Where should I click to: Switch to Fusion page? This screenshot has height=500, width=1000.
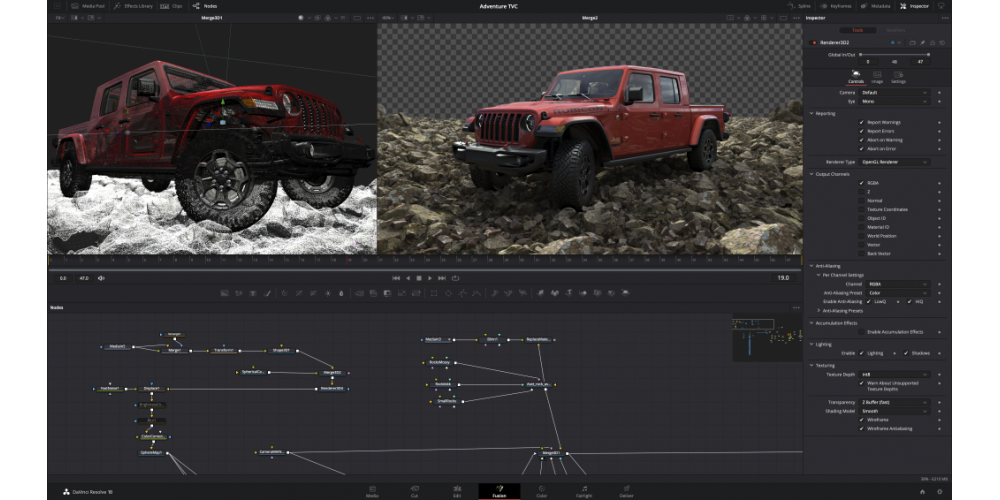point(499,491)
